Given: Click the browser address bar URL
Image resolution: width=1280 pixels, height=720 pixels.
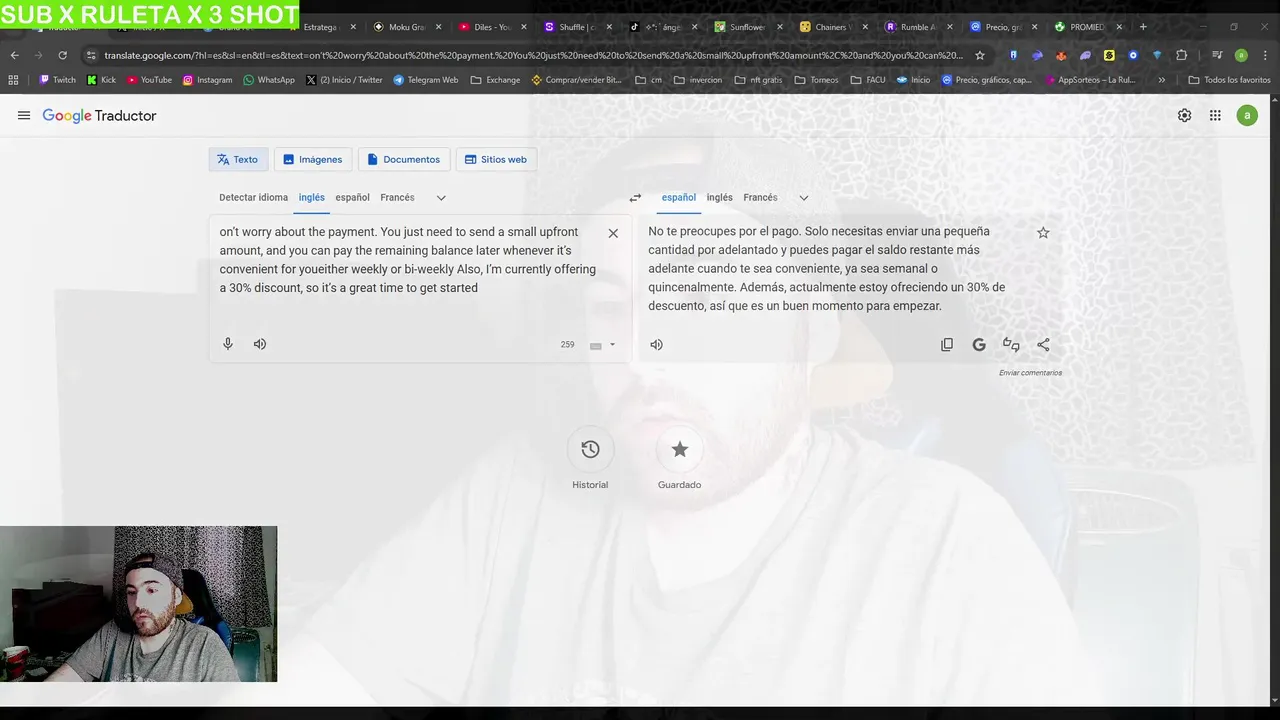Looking at the screenshot, I should pyautogui.click(x=534, y=55).
